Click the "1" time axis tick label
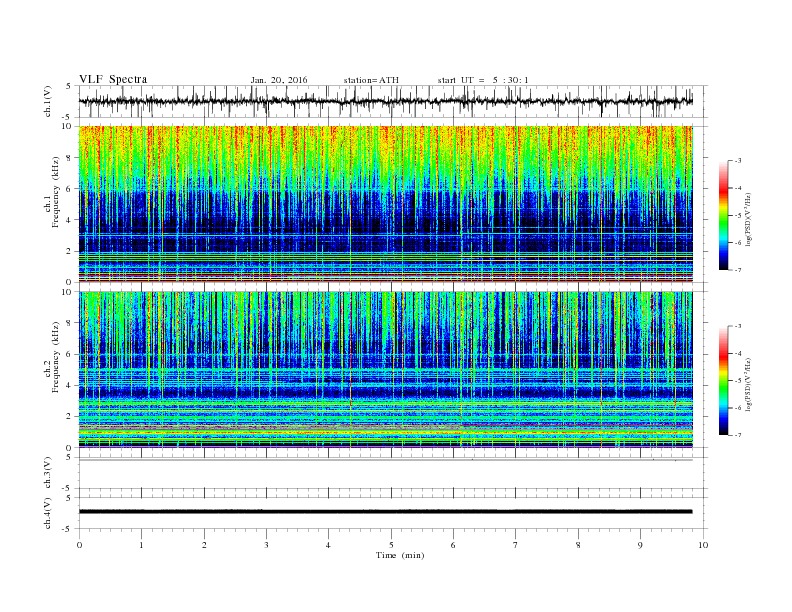Image resolution: width=792 pixels, height=612 pixels. click(141, 545)
